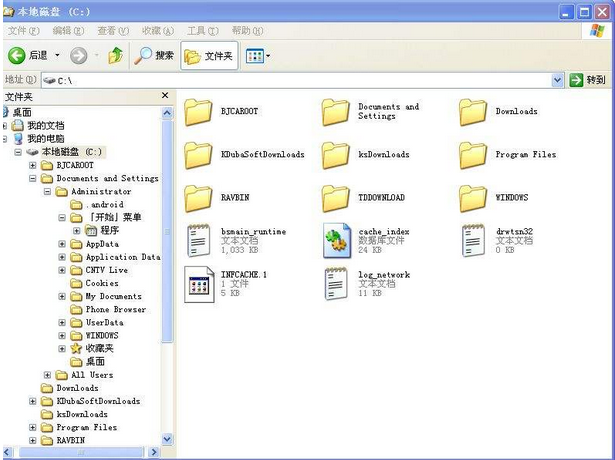This screenshot has width=615, height=460.
Task: Expand BJCAROOT in the folder tree
Action: [x=33, y=165]
